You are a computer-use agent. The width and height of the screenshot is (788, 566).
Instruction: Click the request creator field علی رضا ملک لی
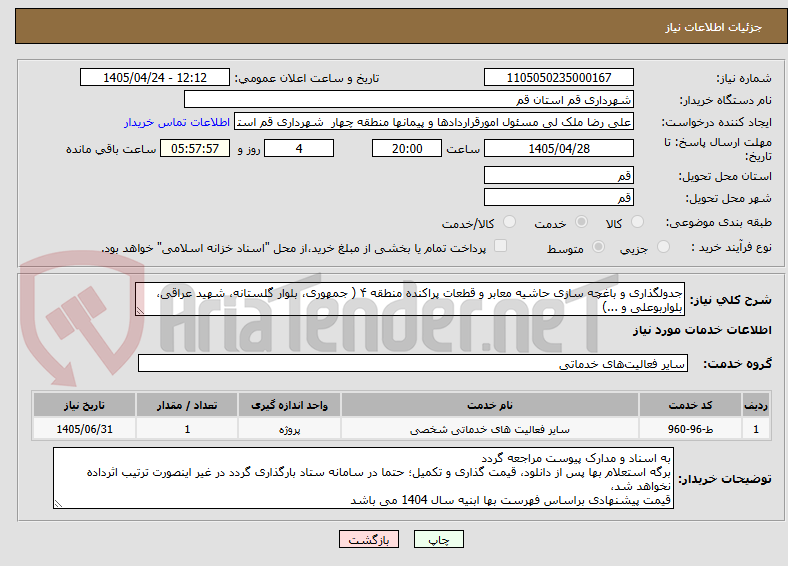coord(434,122)
